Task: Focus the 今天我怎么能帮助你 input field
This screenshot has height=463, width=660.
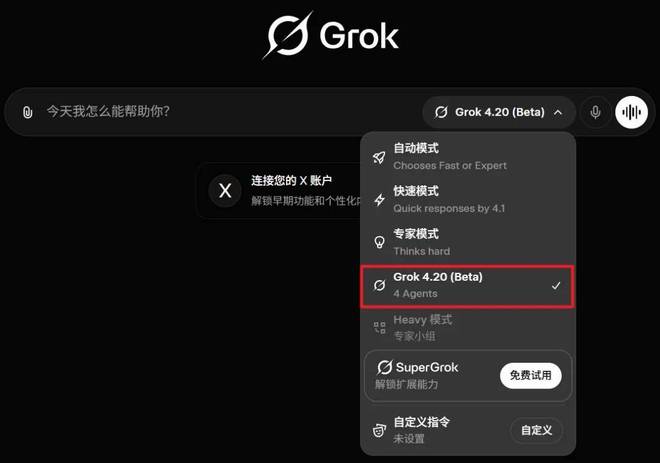Action: coord(227,112)
